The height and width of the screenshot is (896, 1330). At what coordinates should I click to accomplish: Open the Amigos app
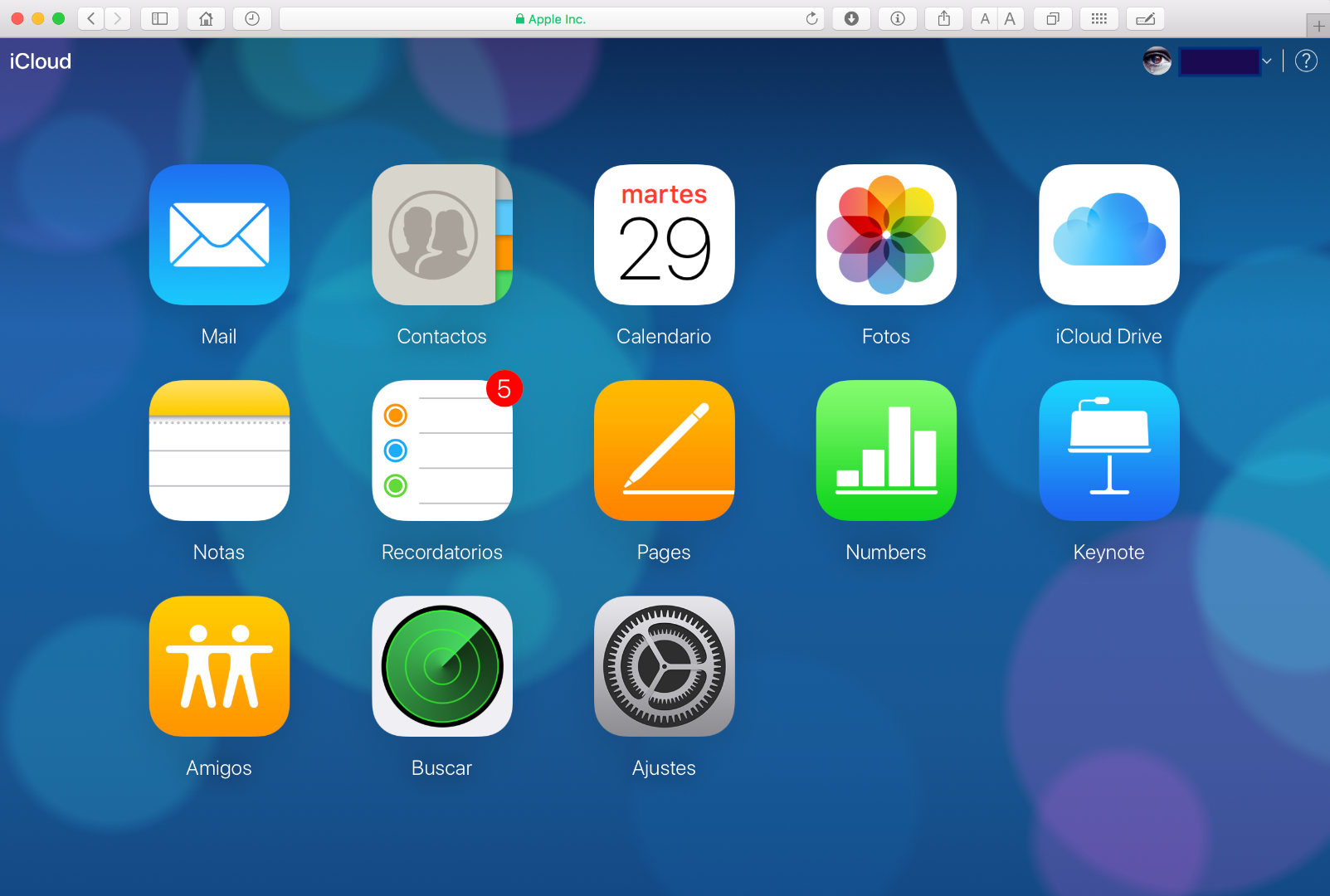pyautogui.click(x=219, y=666)
